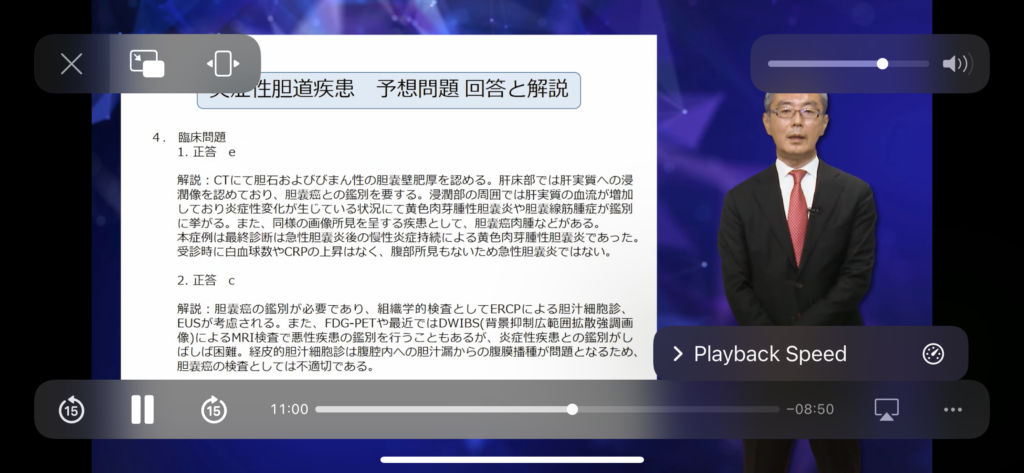
Task: Click the volume slider knob
Action: pos(882,64)
